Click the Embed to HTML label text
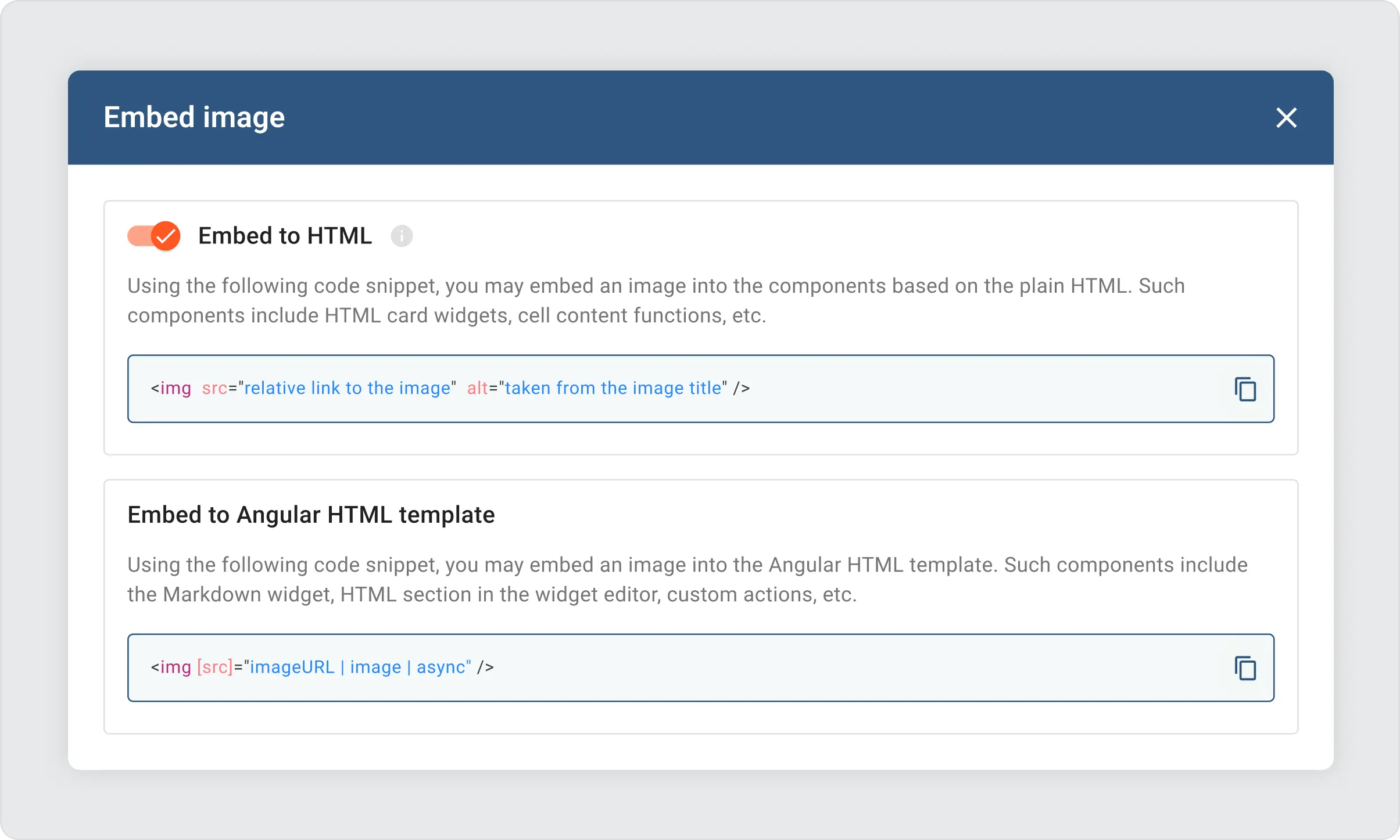1400x840 pixels. click(285, 236)
